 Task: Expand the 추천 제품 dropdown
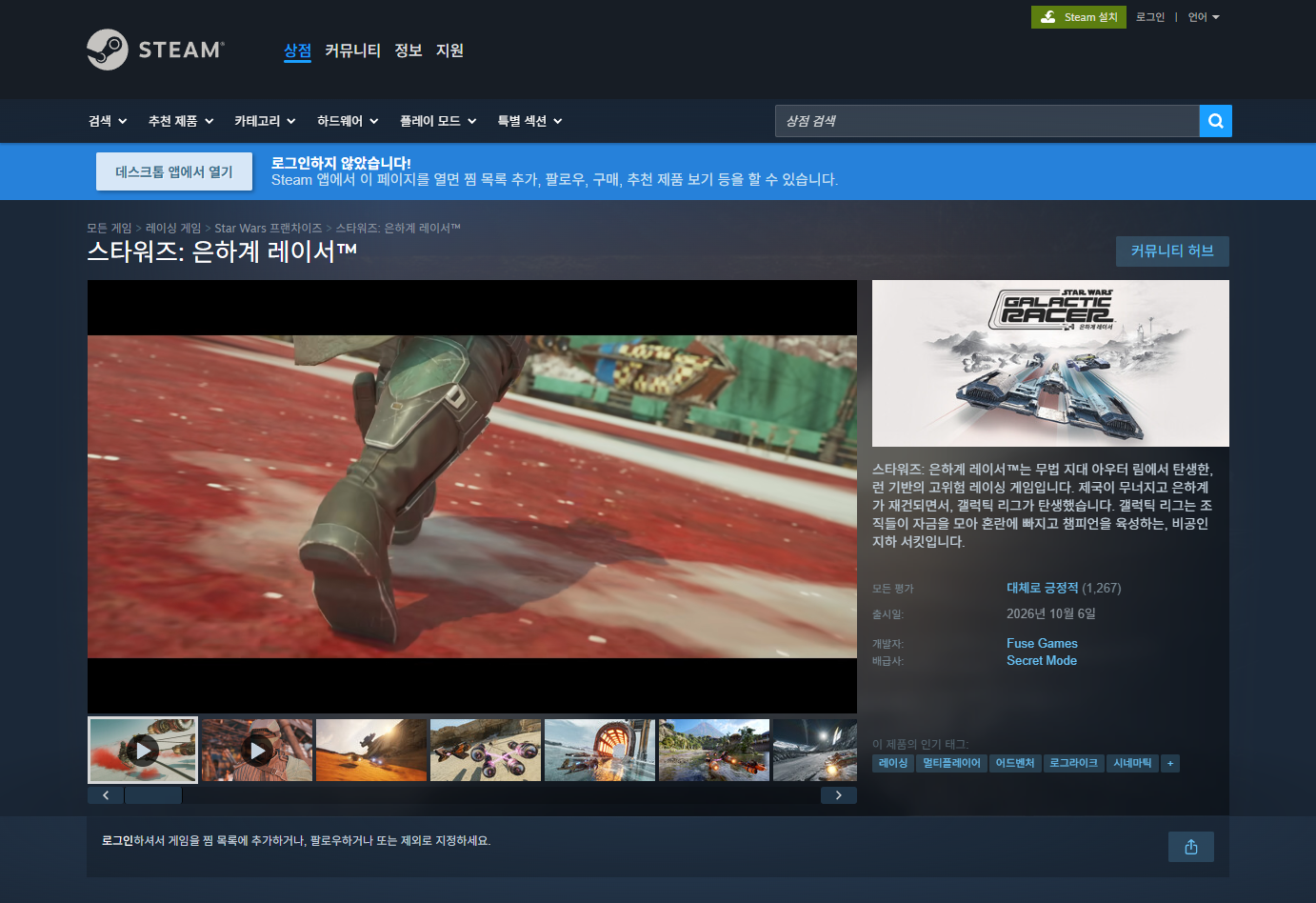click(x=181, y=121)
